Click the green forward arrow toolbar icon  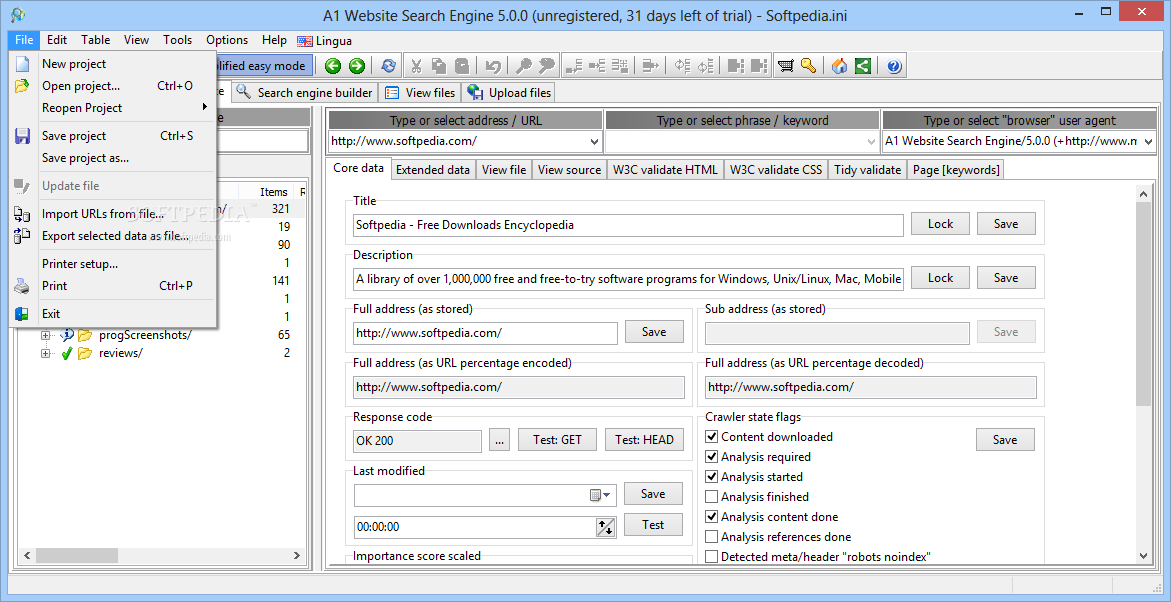[357, 66]
